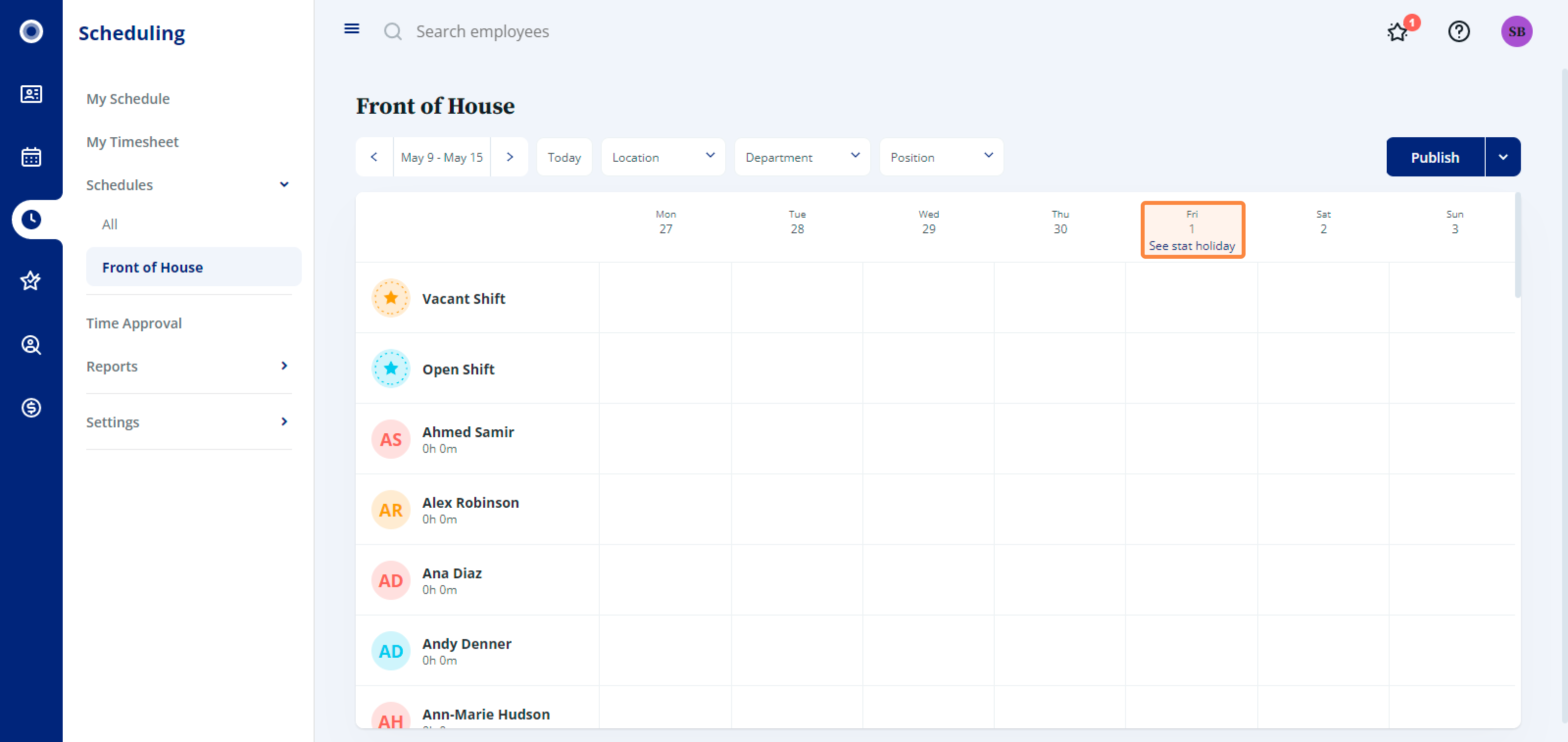Open the SB user avatar menu
Image resolution: width=1568 pixels, height=742 pixels.
[x=1516, y=32]
